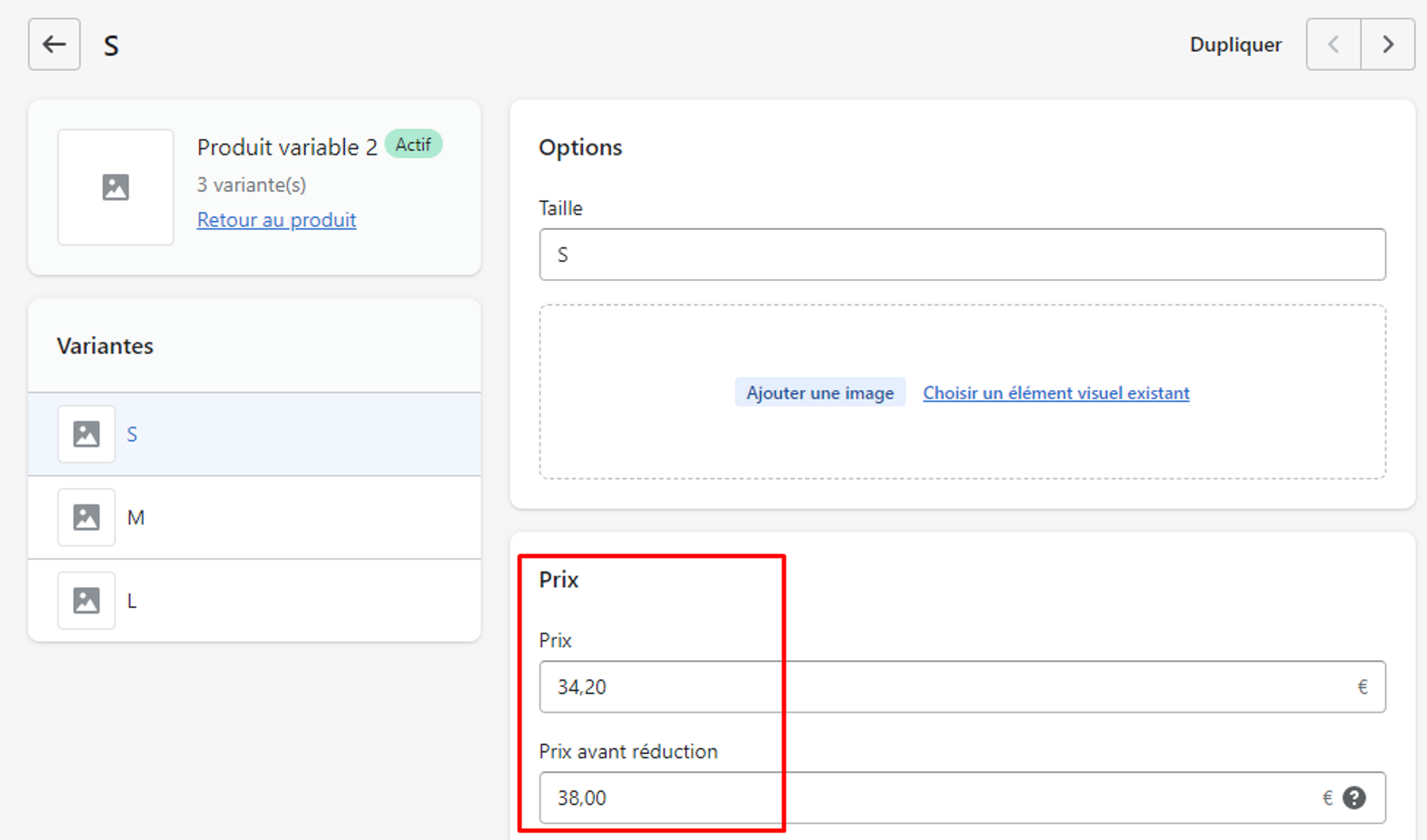Select variant S in Variantes list
Image resolution: width=1427 pixels, height=840 pixels.
click(255, 434)
